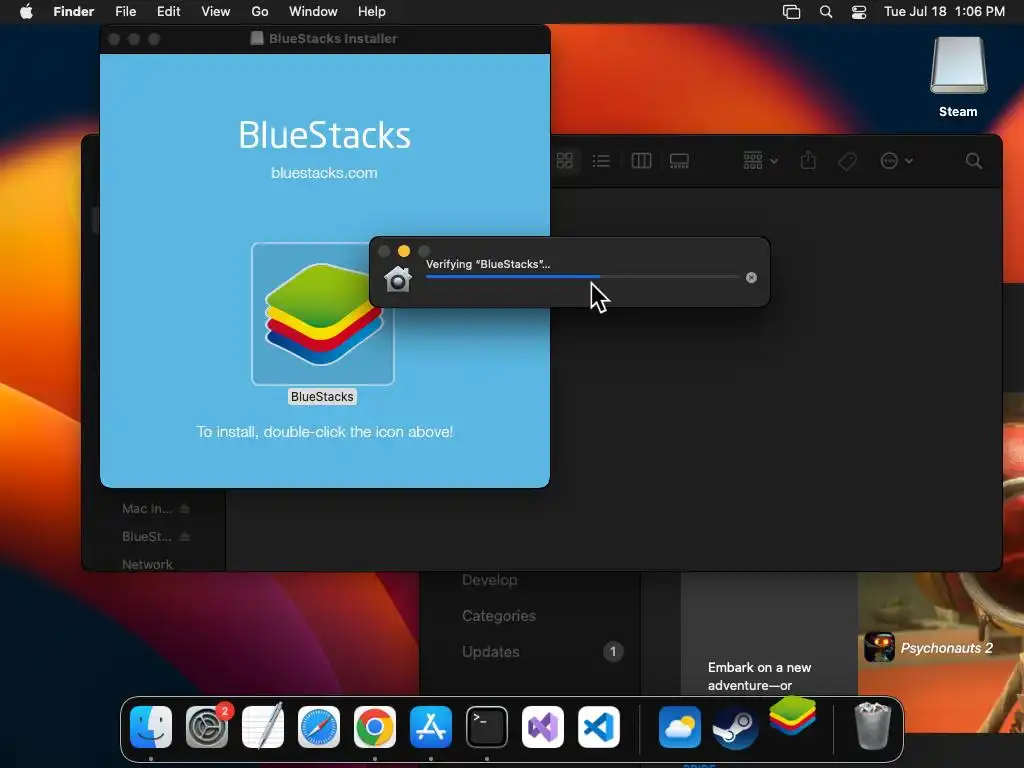Viewport: 1024px width, 768px height.
Task: Open the Finder menu
Action: point(74,12)
